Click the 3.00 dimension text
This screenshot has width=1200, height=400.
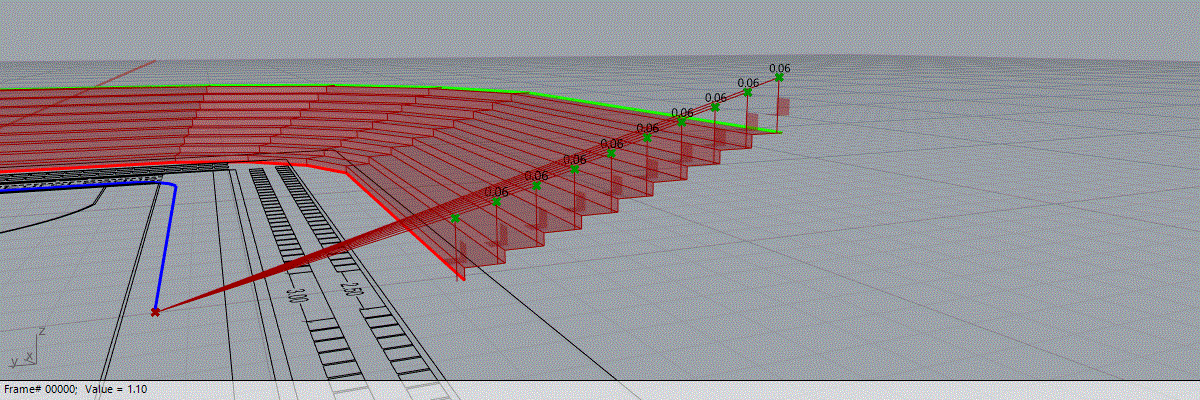point(295,295)
